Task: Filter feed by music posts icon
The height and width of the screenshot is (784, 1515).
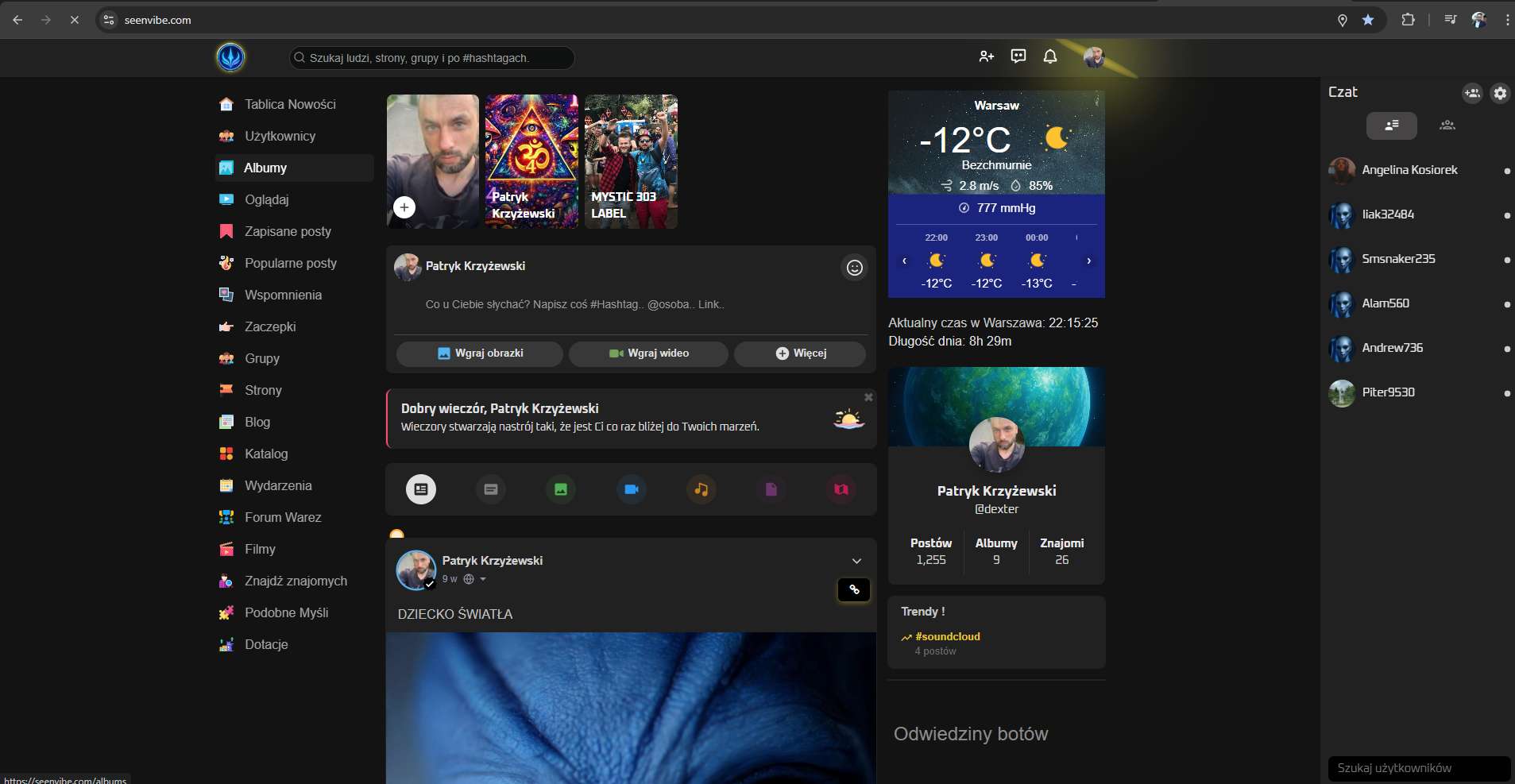Action: tap(701, 489)
